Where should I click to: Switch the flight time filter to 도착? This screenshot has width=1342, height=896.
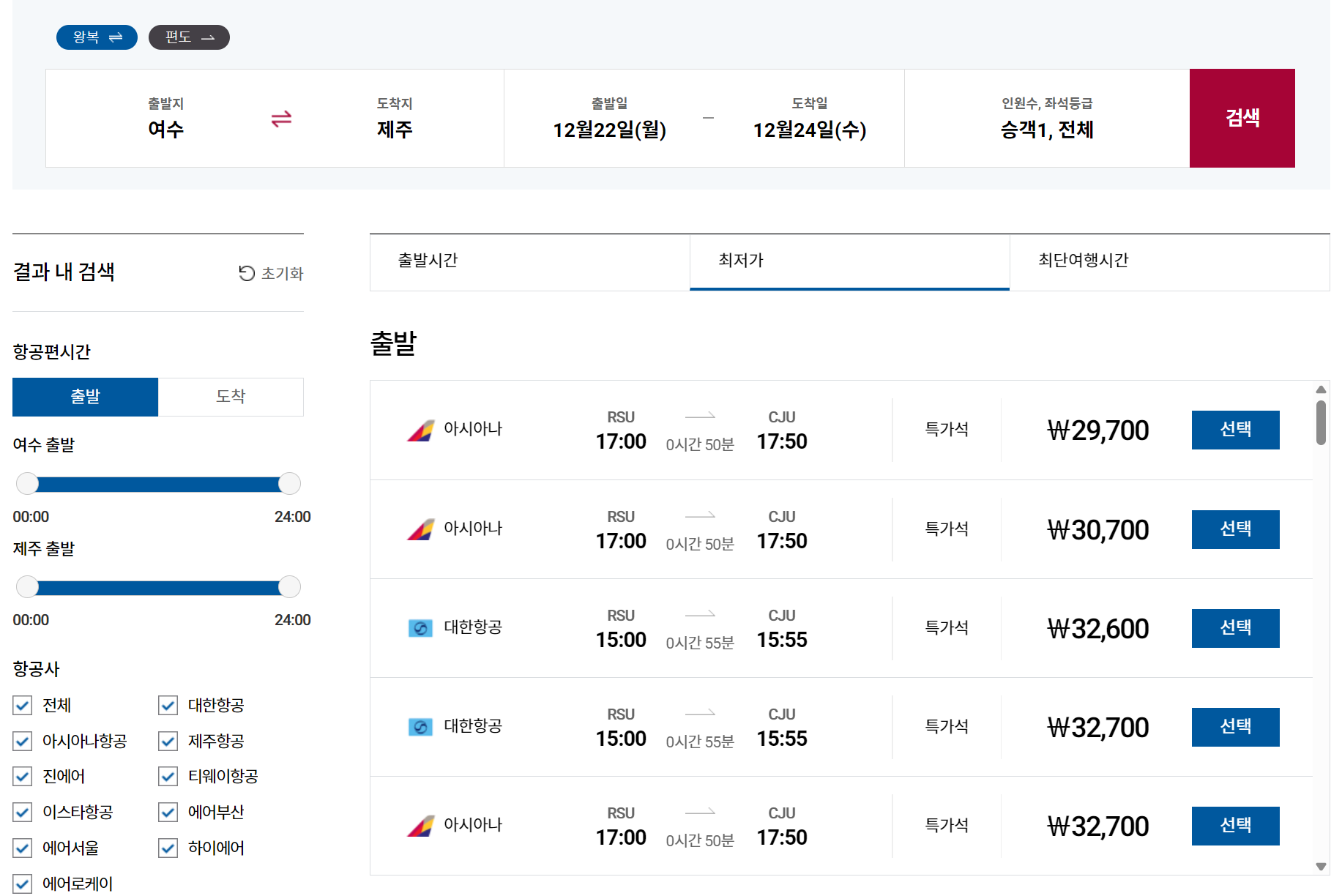pyautogui.click(x=231, y=397)
